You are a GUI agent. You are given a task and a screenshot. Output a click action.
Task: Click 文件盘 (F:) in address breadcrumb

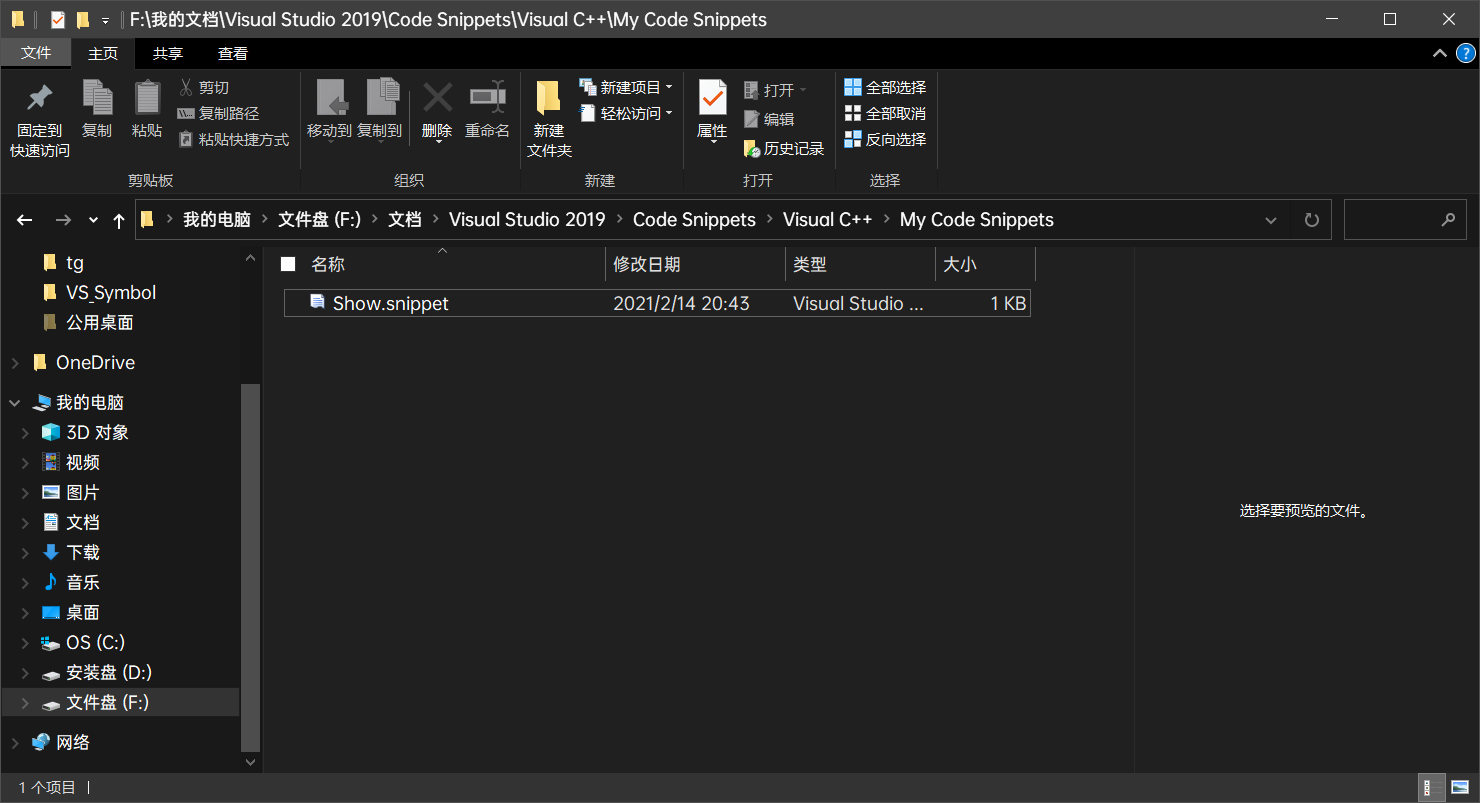[x=319, y=220]
